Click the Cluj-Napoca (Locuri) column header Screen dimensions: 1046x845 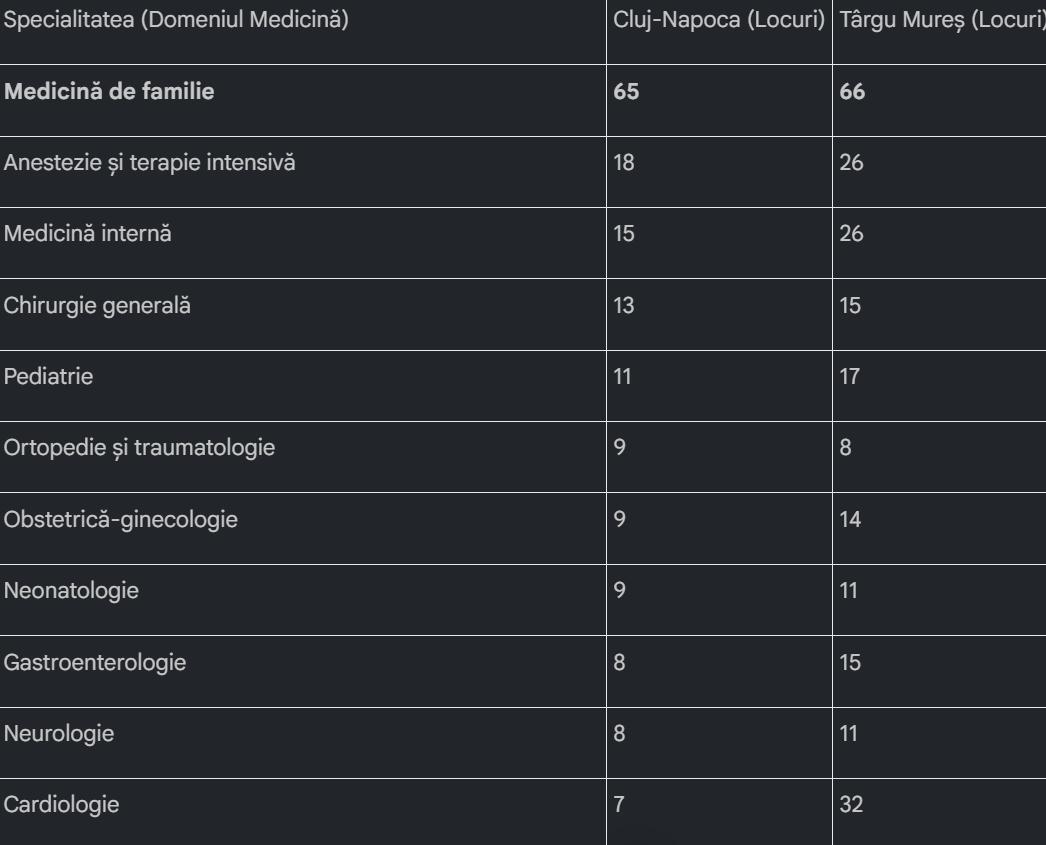tap(720, 22)
